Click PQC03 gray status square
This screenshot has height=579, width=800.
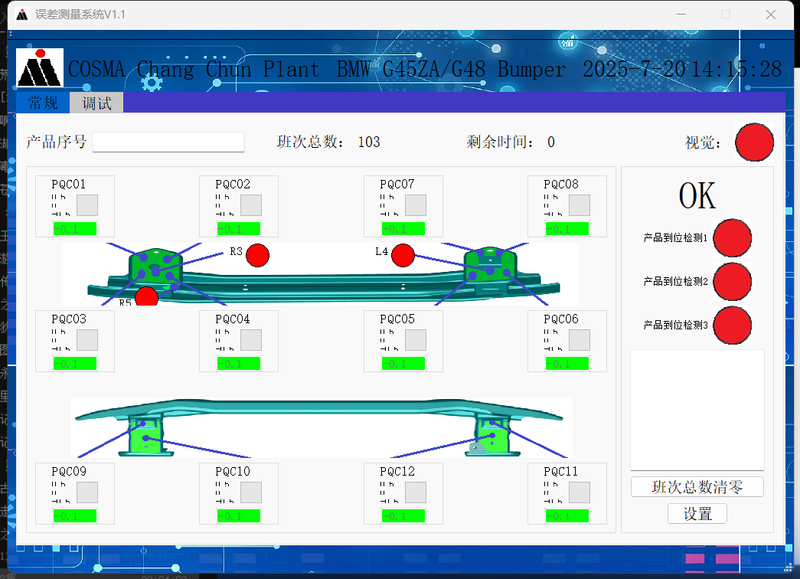click(x=87, y=340)
